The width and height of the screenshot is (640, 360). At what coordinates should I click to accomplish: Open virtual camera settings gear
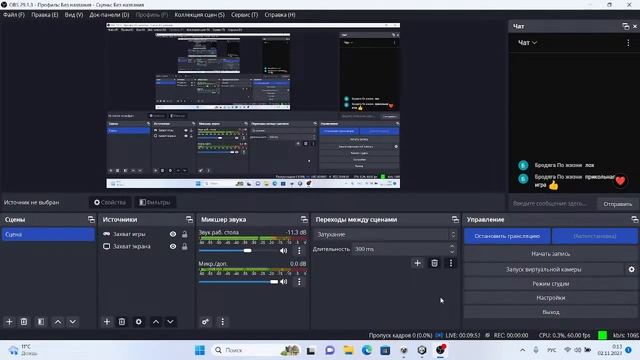(631, 269)
